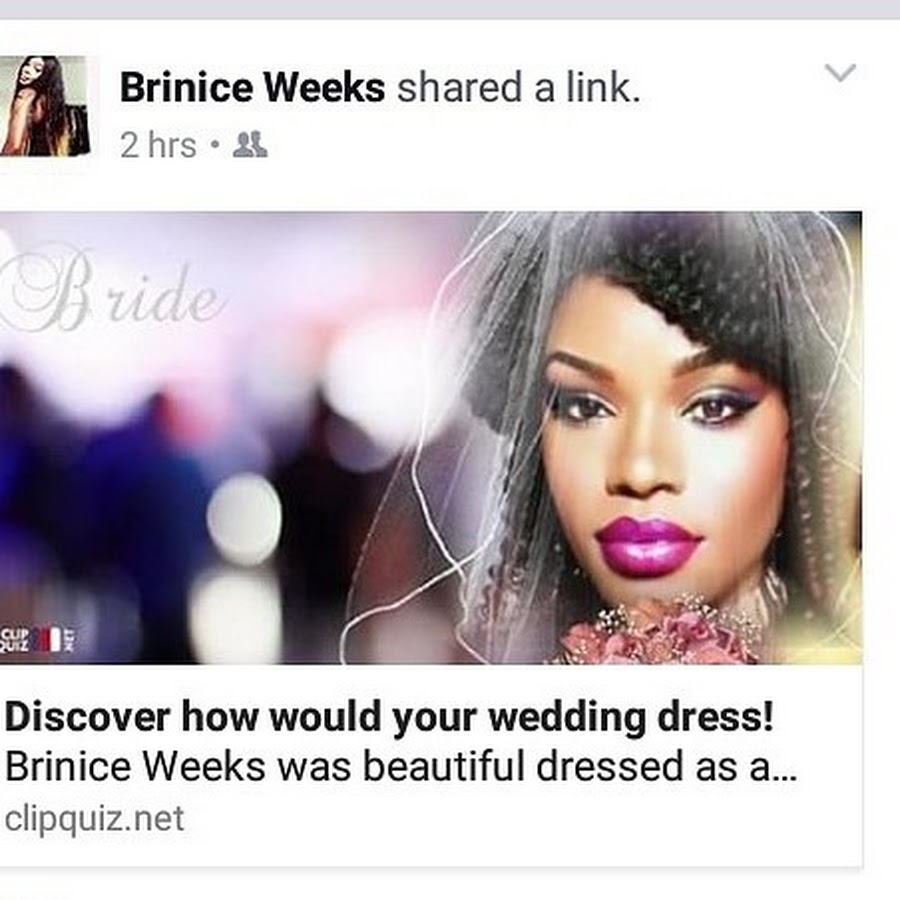Image resolution: width=900 pixels, height=900 pixels.
Task: Click the 'shared a link.' text
Action: click(x=518, y=88)
